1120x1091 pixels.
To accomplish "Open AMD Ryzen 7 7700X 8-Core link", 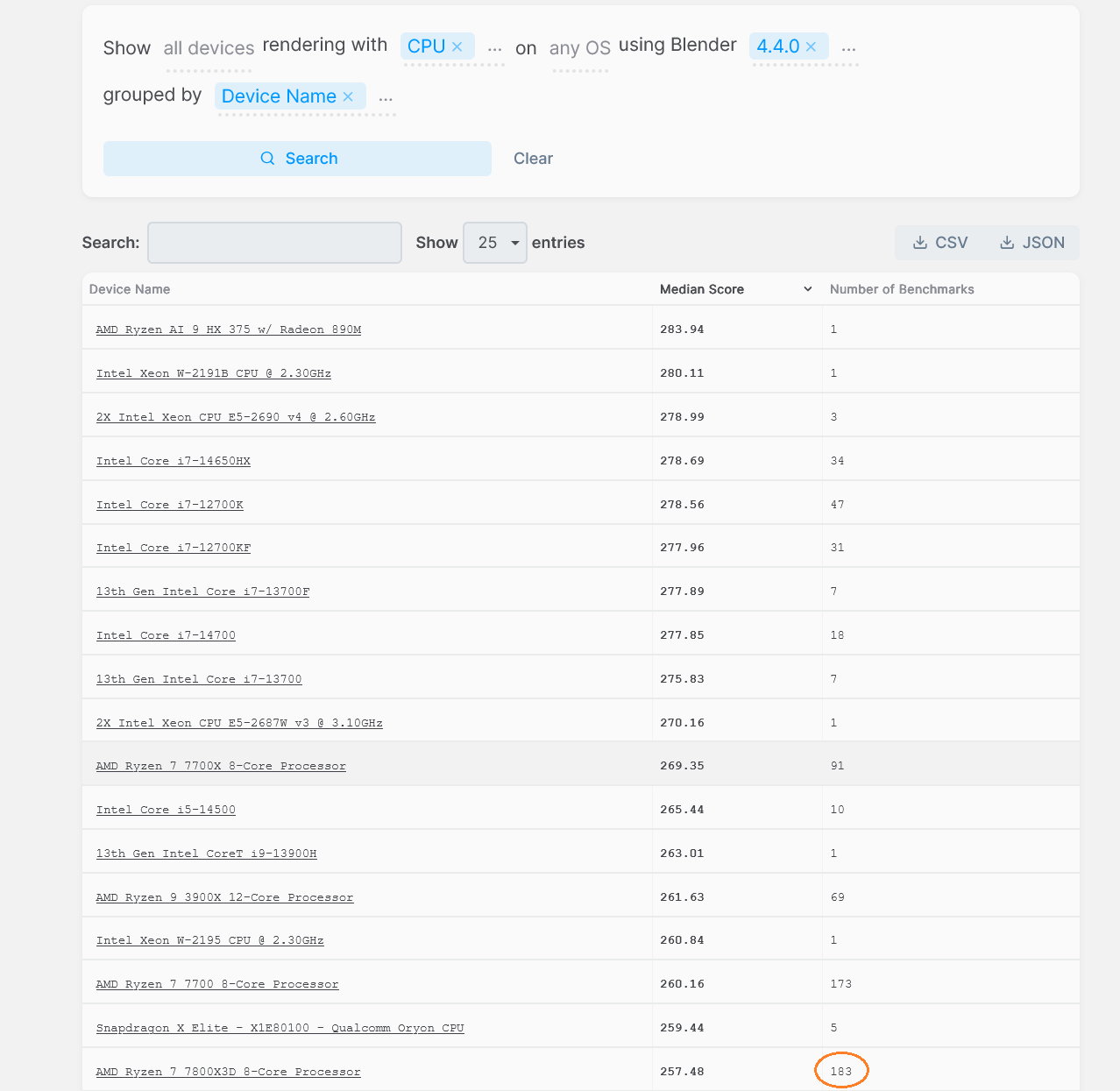I will [221, 766].
